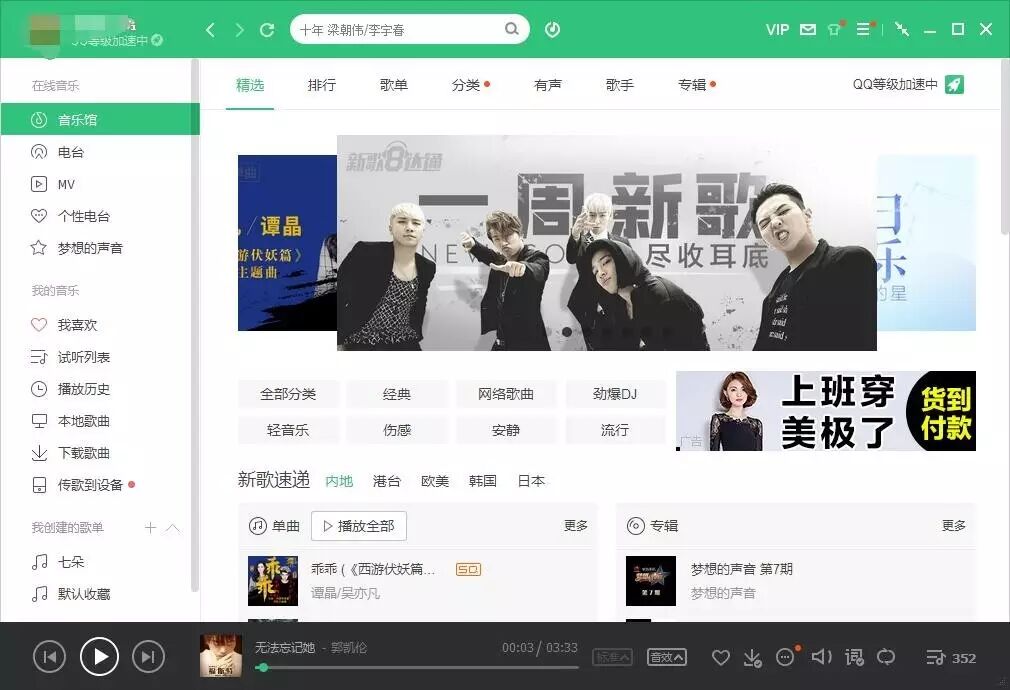Click the next track button
Viewport: 1010px width, 690px height.
click(x=149, y=656)
